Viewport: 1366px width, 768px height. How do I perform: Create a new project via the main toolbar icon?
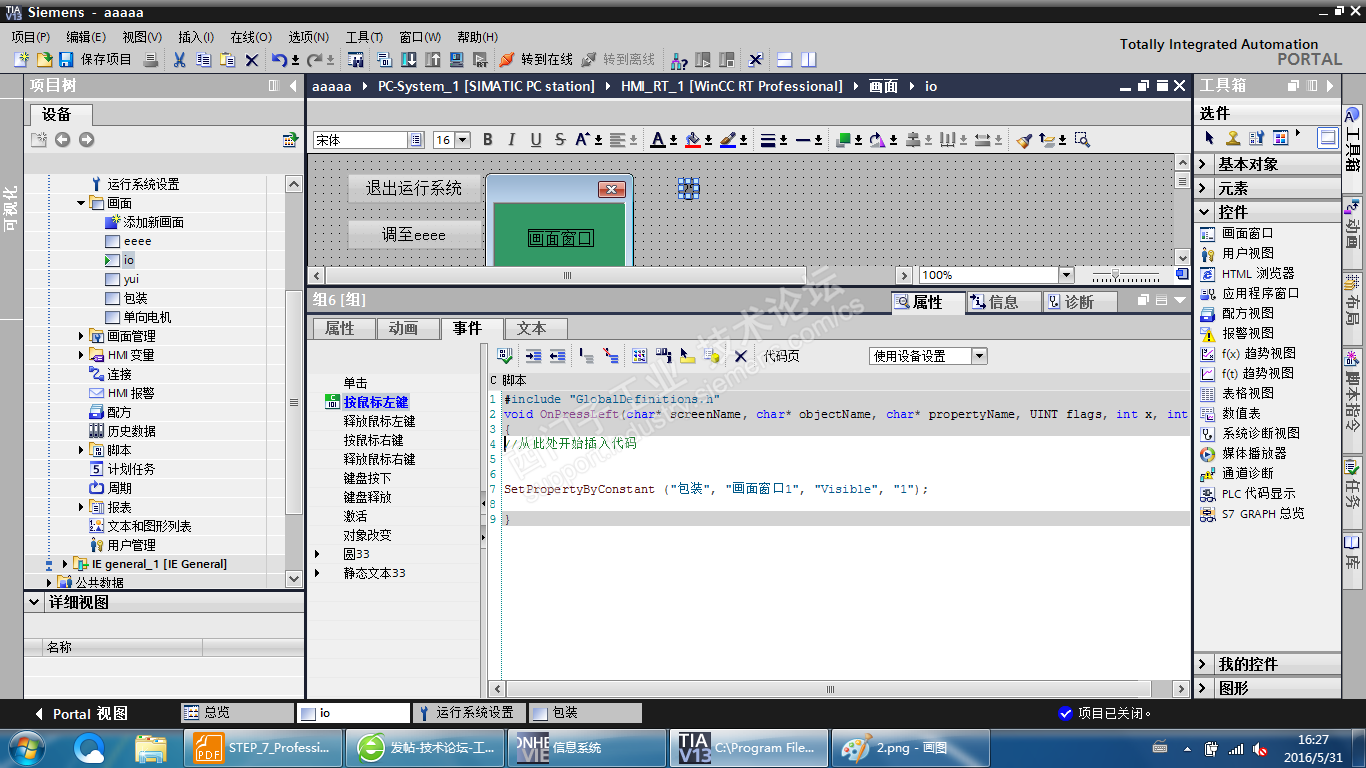(21, 60)
